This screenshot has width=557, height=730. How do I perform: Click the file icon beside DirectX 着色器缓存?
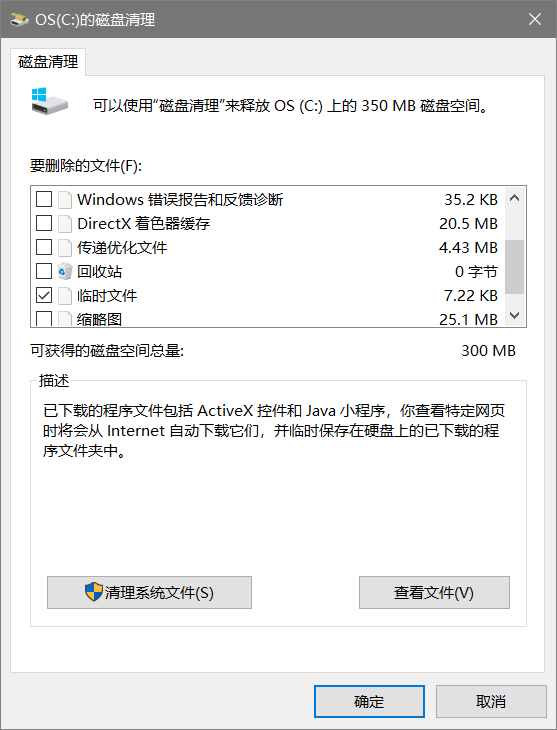tap(65, 223)
